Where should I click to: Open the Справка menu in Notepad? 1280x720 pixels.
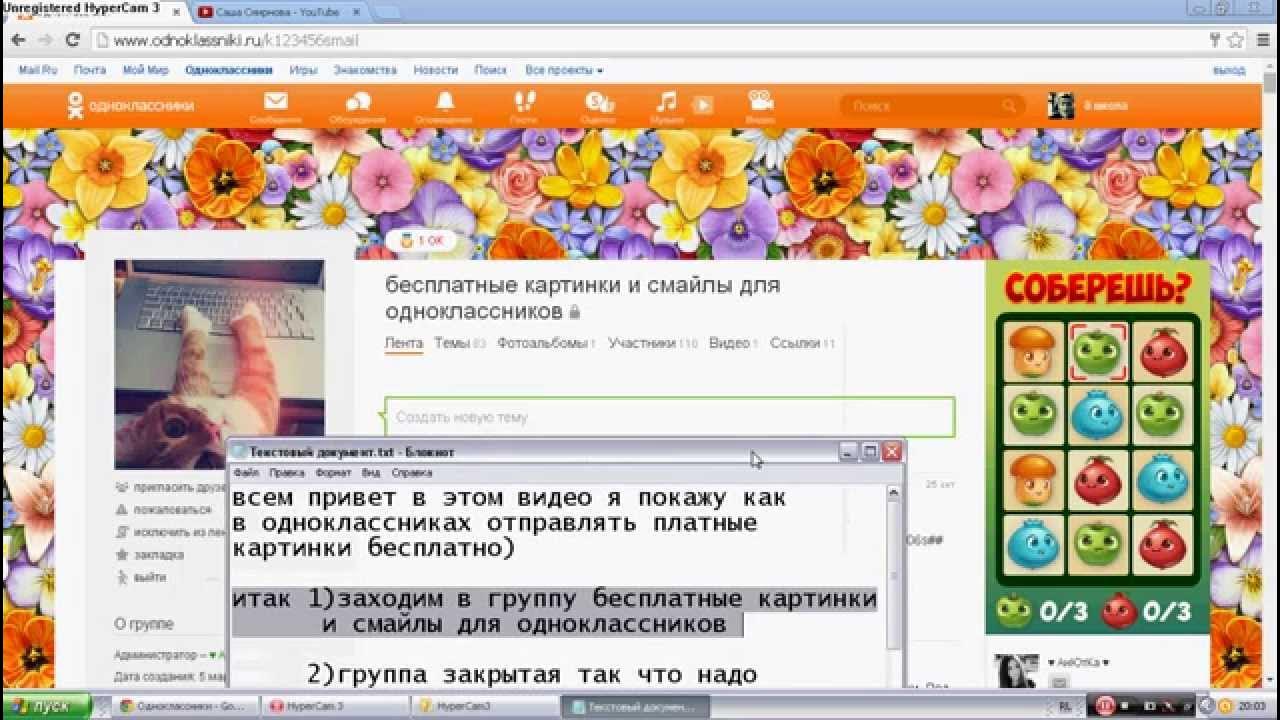(x=411, y=472)
